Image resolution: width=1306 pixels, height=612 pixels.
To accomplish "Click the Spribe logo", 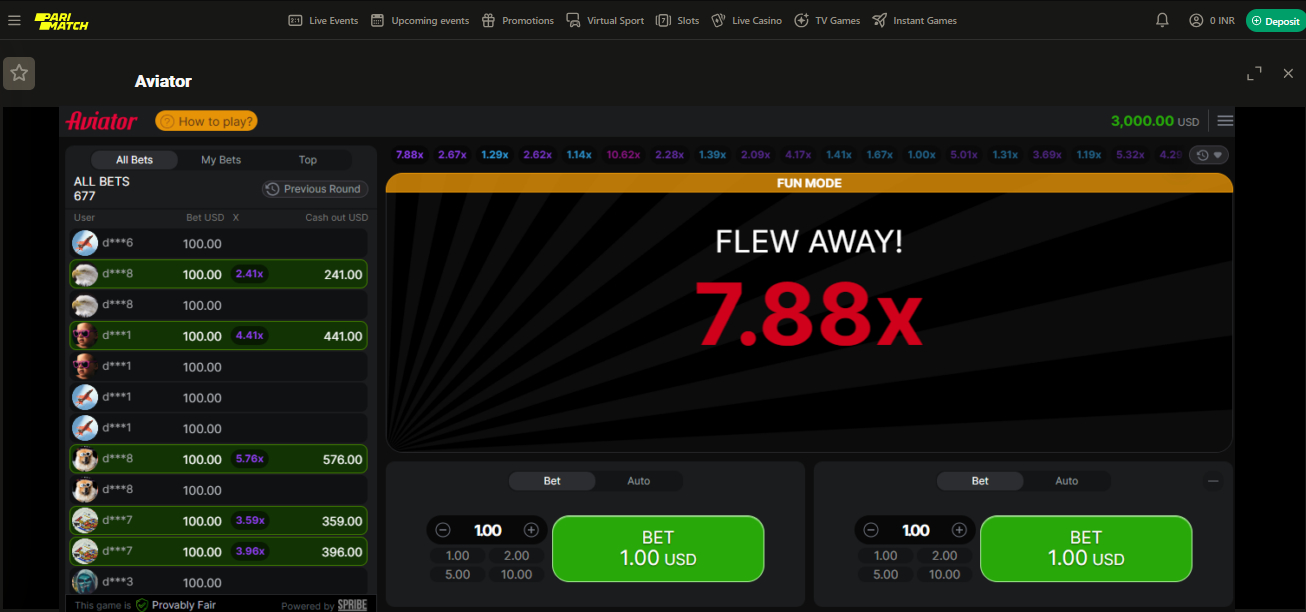I will (352, 605).
